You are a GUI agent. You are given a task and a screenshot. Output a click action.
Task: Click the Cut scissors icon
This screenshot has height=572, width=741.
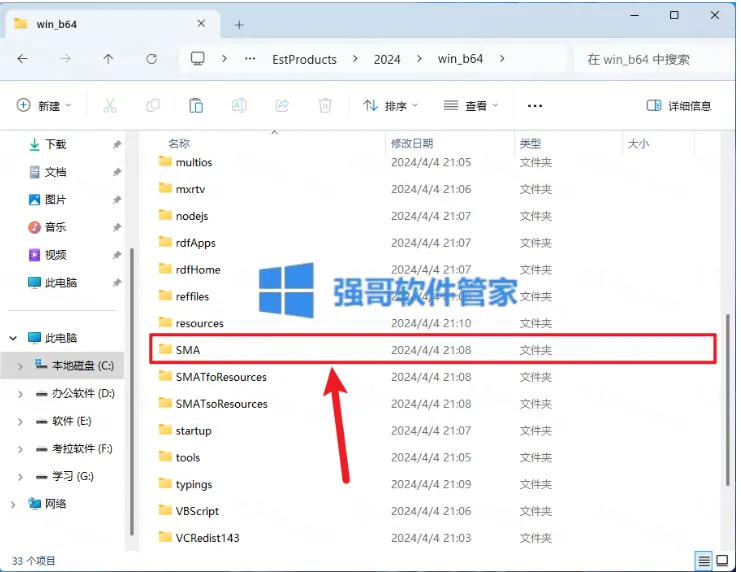point(110,105)
